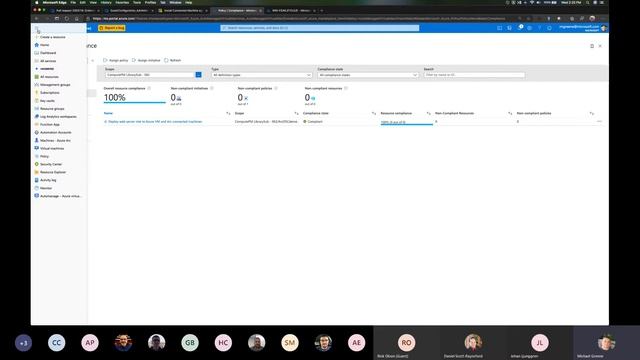
Task: Open Resource Explorer in the sidebar
Action: [53, 172]
